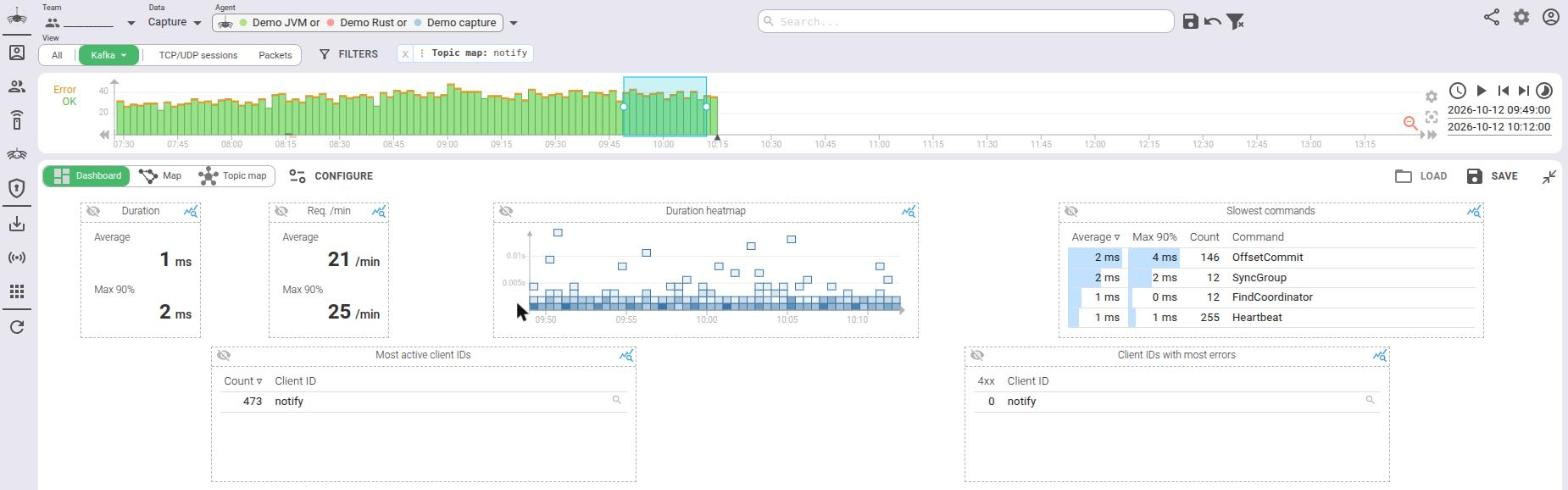Expand the Data Capture dropdown
Viewport: 1568px width, 490px height.
174,22
